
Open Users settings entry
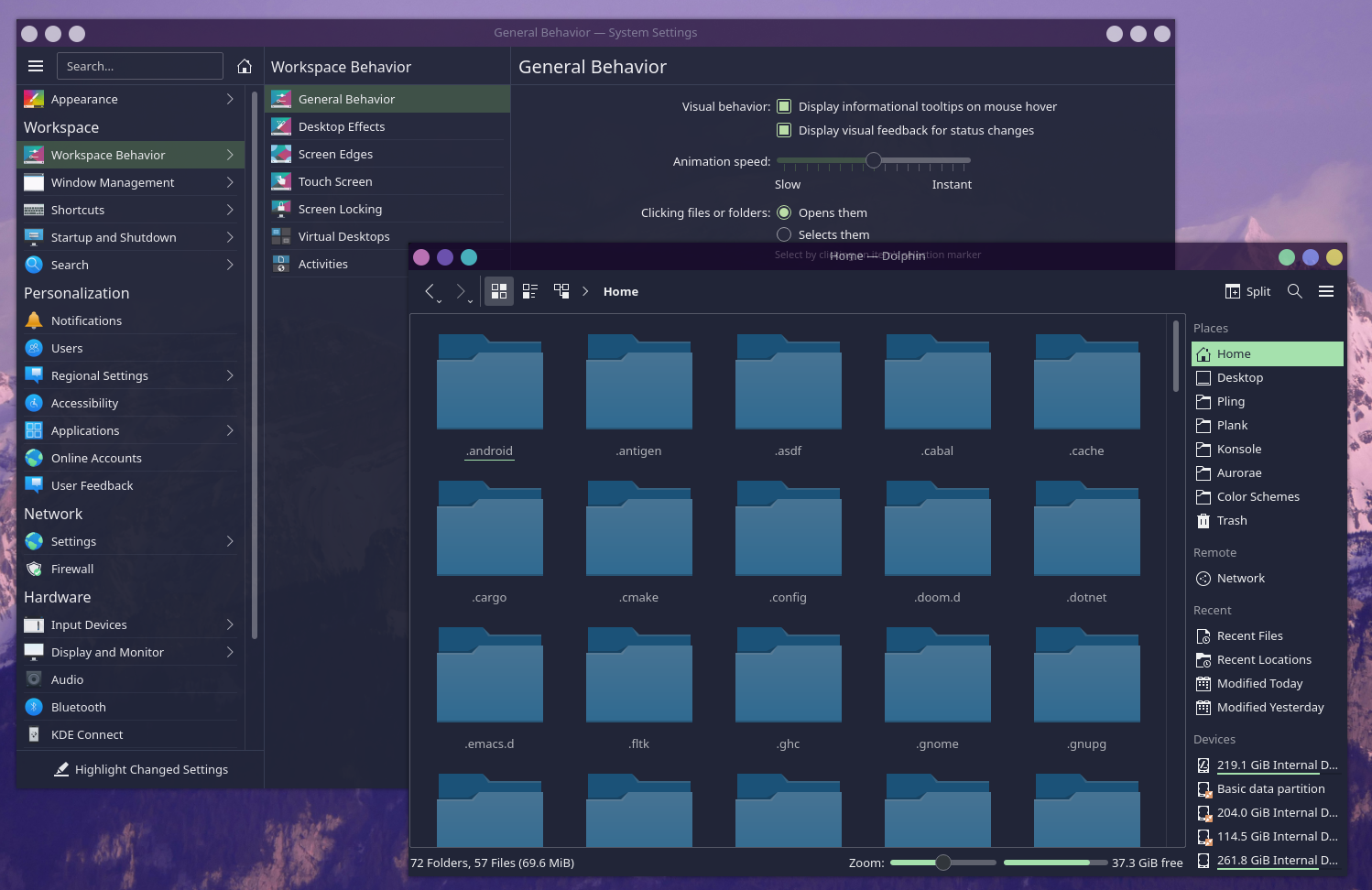tap(131, 348)
